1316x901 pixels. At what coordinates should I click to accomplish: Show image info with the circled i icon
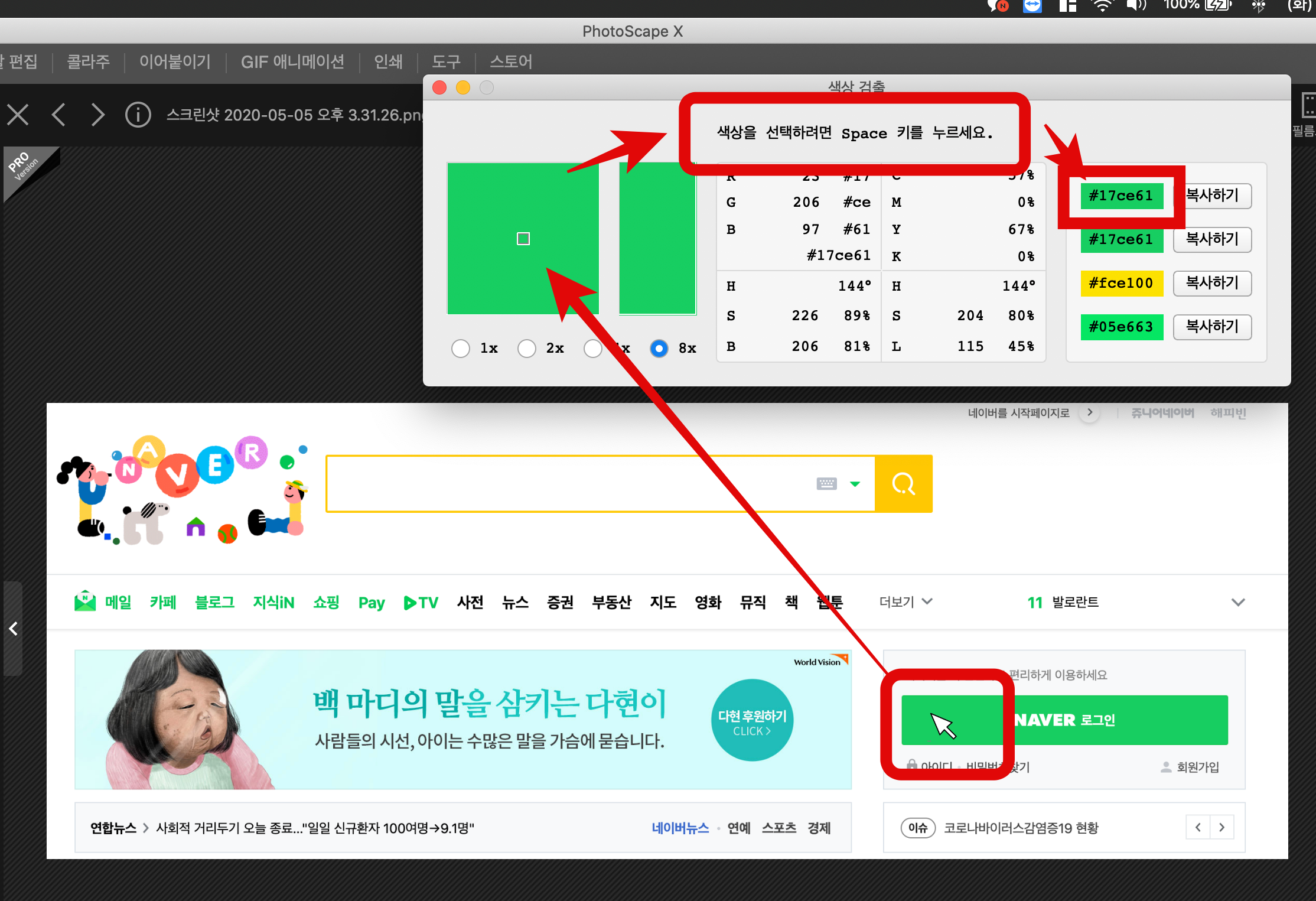138,115
